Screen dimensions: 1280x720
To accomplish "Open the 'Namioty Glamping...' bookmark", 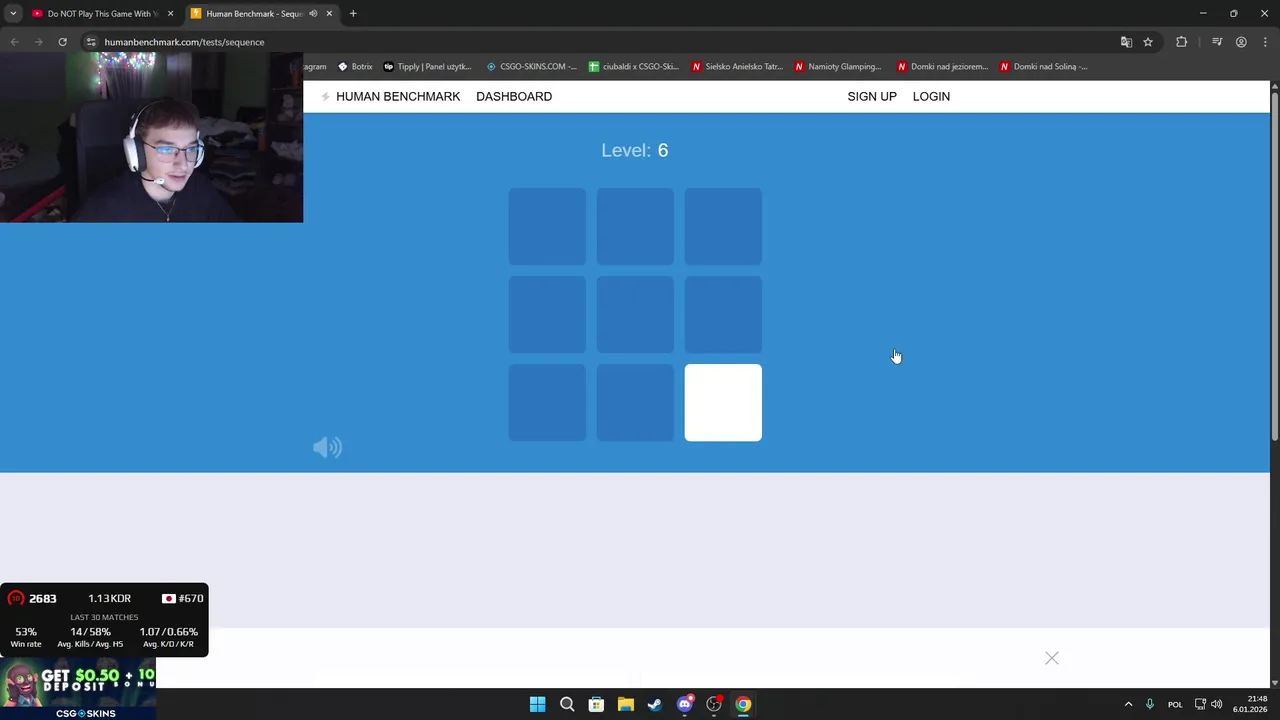I will coord(838,67).
